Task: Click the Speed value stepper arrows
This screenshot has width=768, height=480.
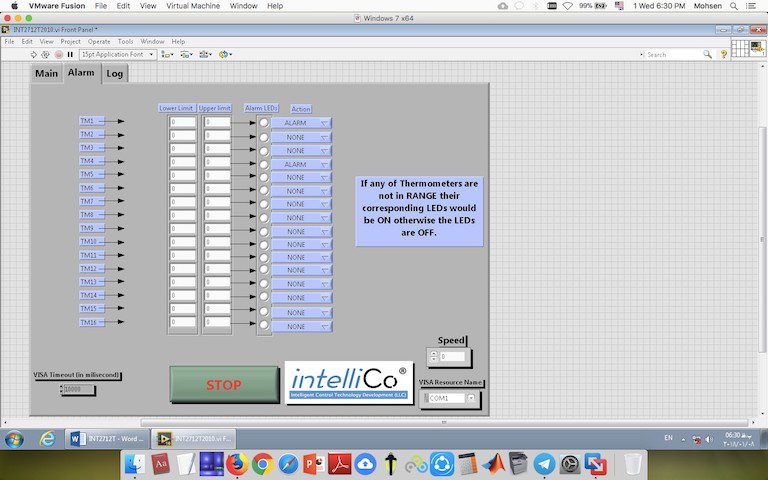Action: [433, 356]
